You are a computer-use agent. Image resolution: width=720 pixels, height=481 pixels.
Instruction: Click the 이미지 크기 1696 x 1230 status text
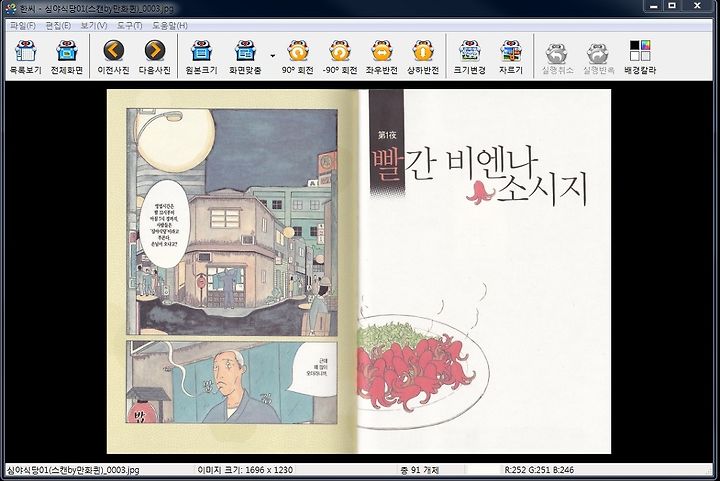pyautogui.click(x=245, y=470)
